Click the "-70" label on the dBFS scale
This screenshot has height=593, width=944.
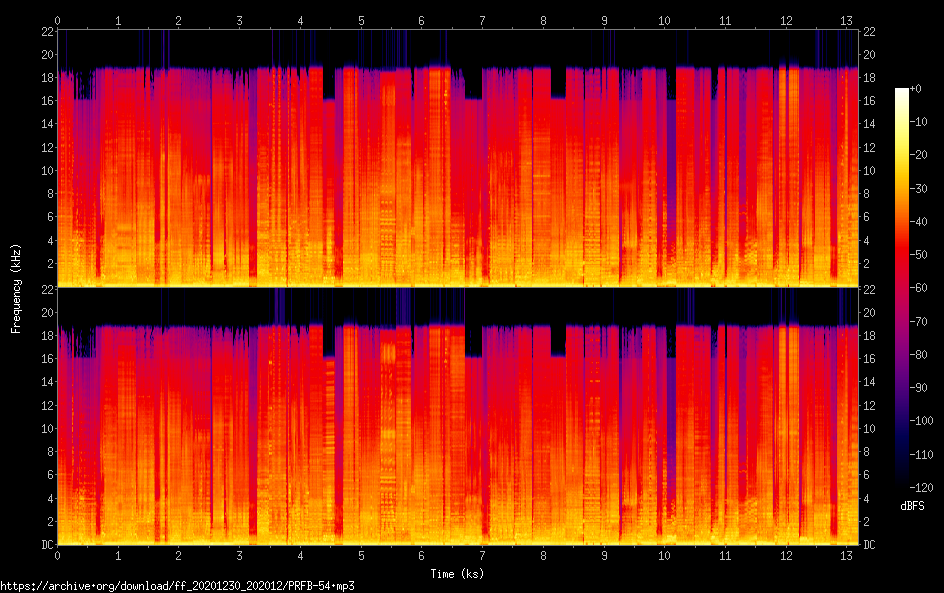(x=918, y=321)
